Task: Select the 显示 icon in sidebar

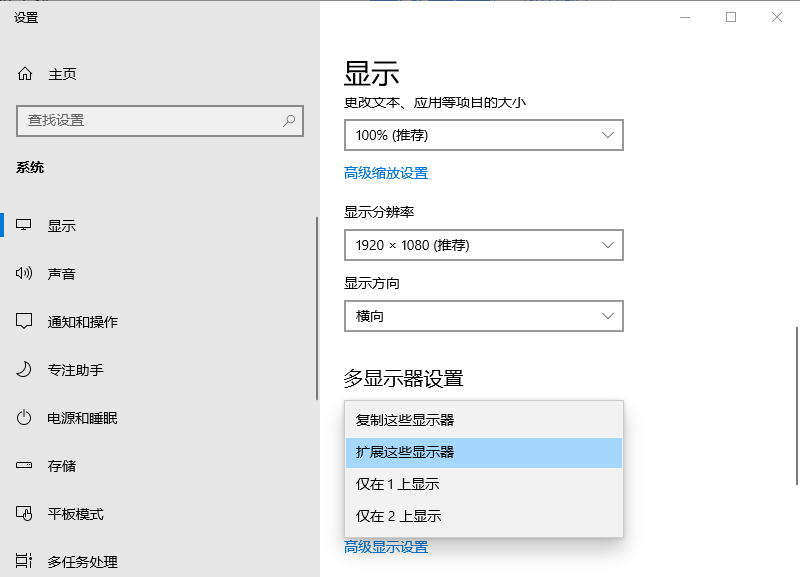Action: 25,225
